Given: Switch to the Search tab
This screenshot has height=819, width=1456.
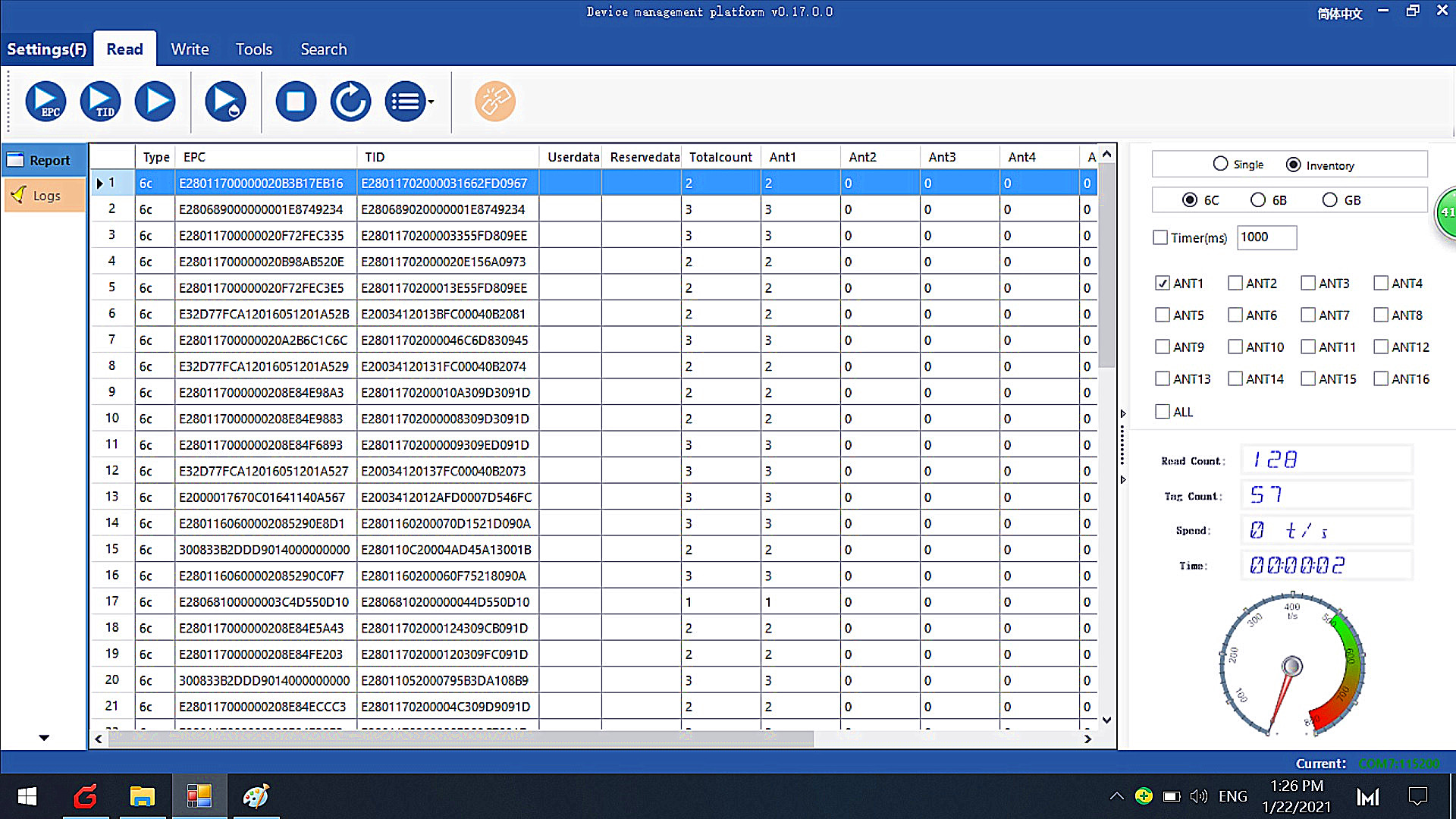Looking at the screenshot, I should point(324,49).
